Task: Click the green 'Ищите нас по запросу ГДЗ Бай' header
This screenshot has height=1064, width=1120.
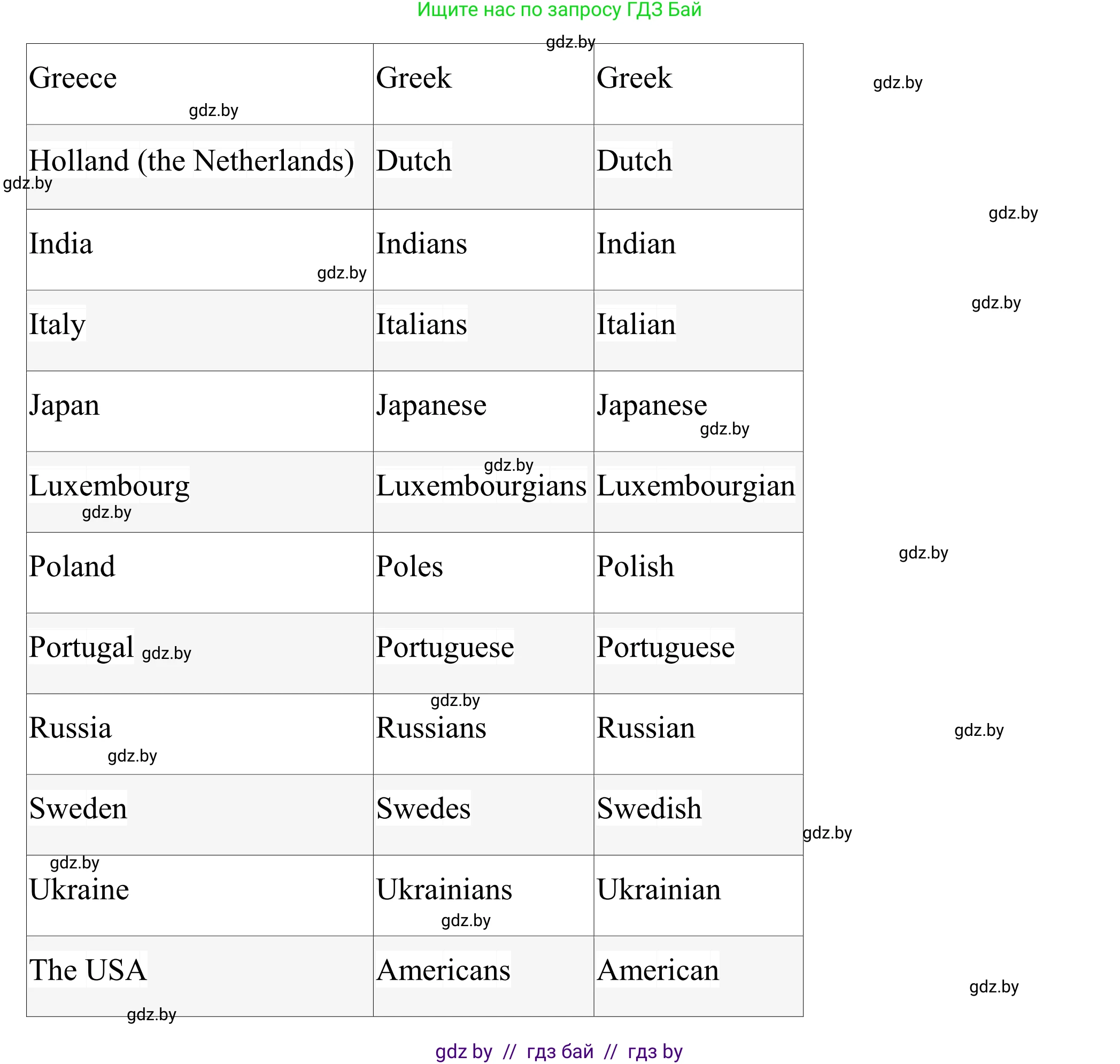Action: pyautogui.click(x=559, y=10)
